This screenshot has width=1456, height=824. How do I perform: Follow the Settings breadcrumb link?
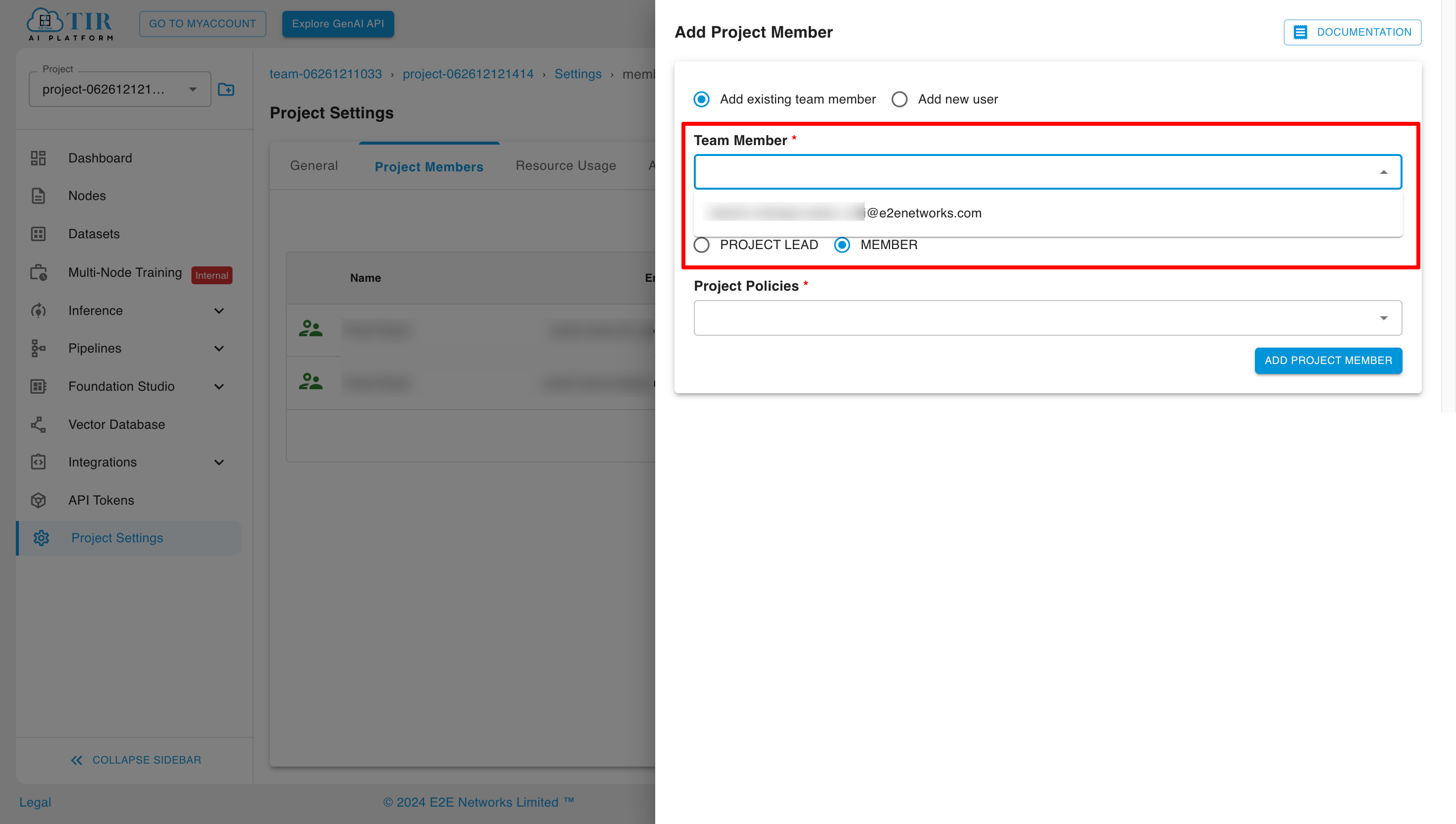[578, 74]
